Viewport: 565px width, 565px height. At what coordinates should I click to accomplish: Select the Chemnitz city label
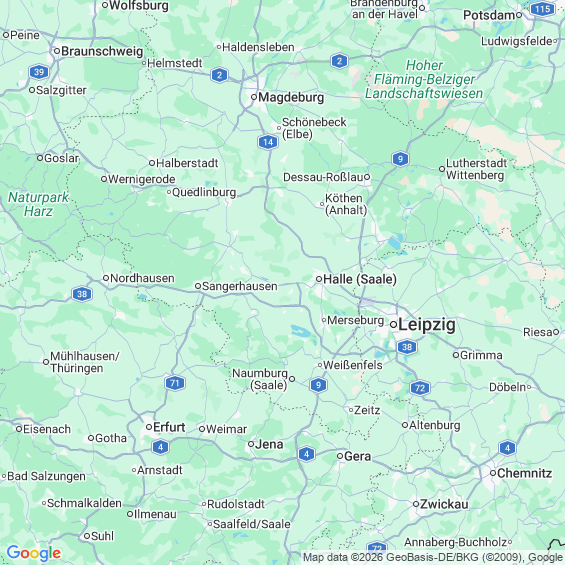524,473
